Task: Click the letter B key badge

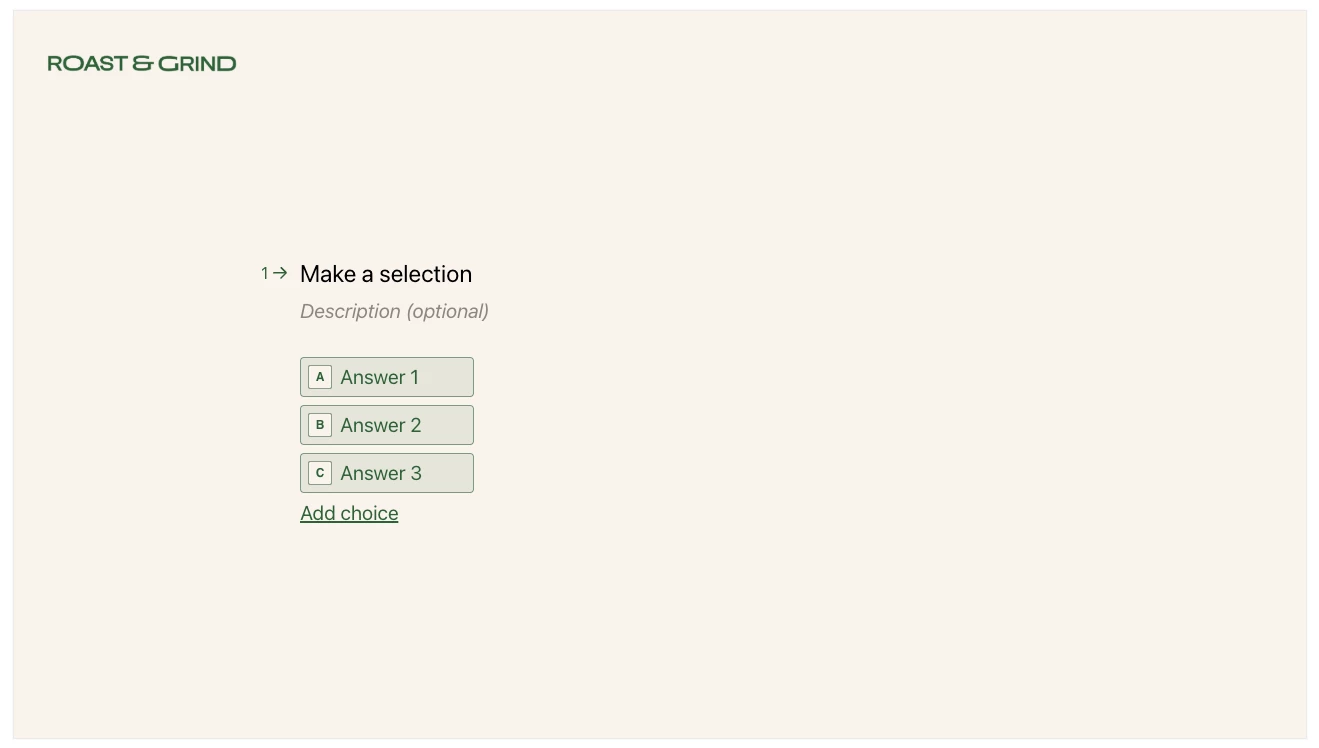Action: 320,425
